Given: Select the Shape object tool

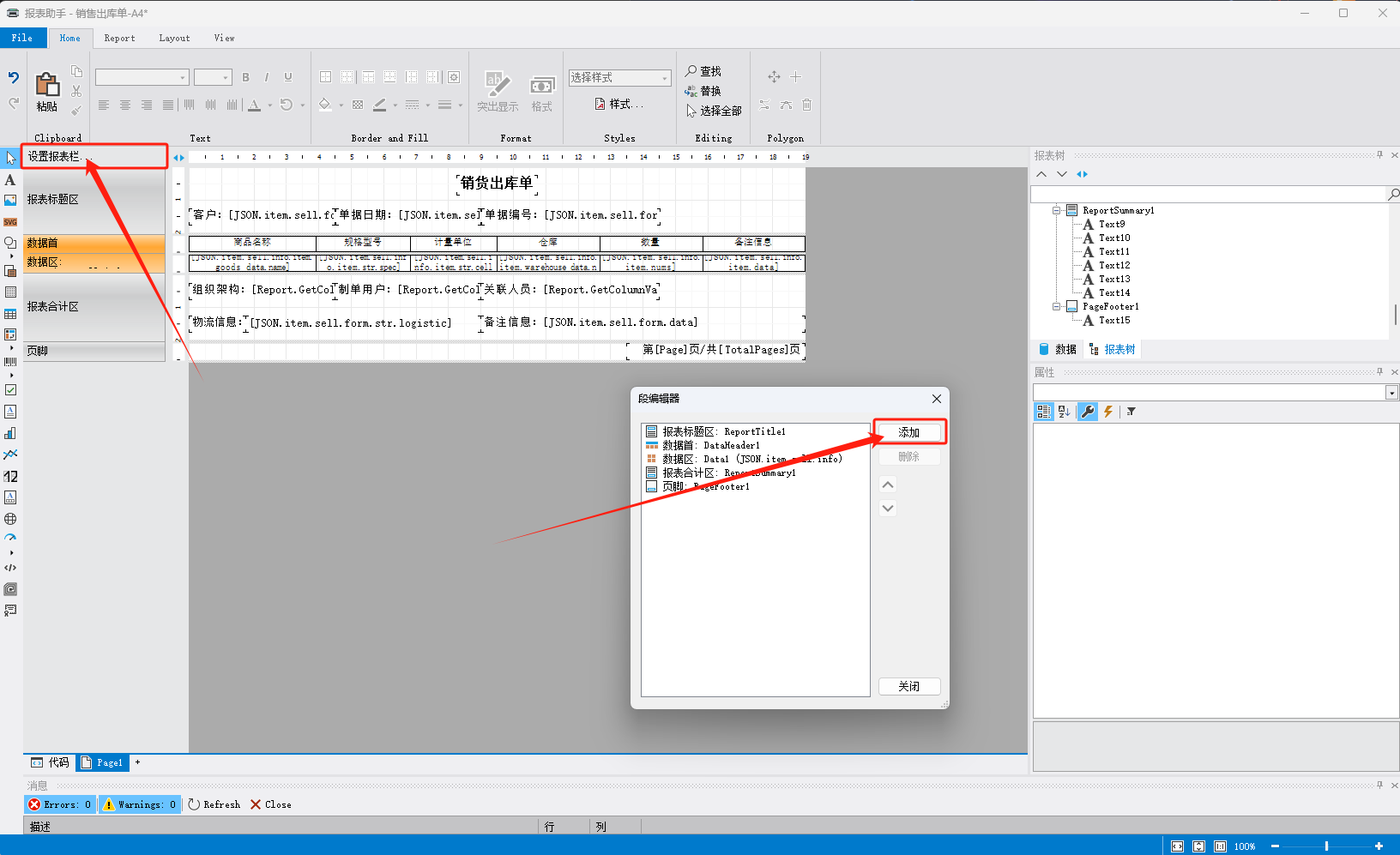Looking at the screenshot, I should pos(10,243).
